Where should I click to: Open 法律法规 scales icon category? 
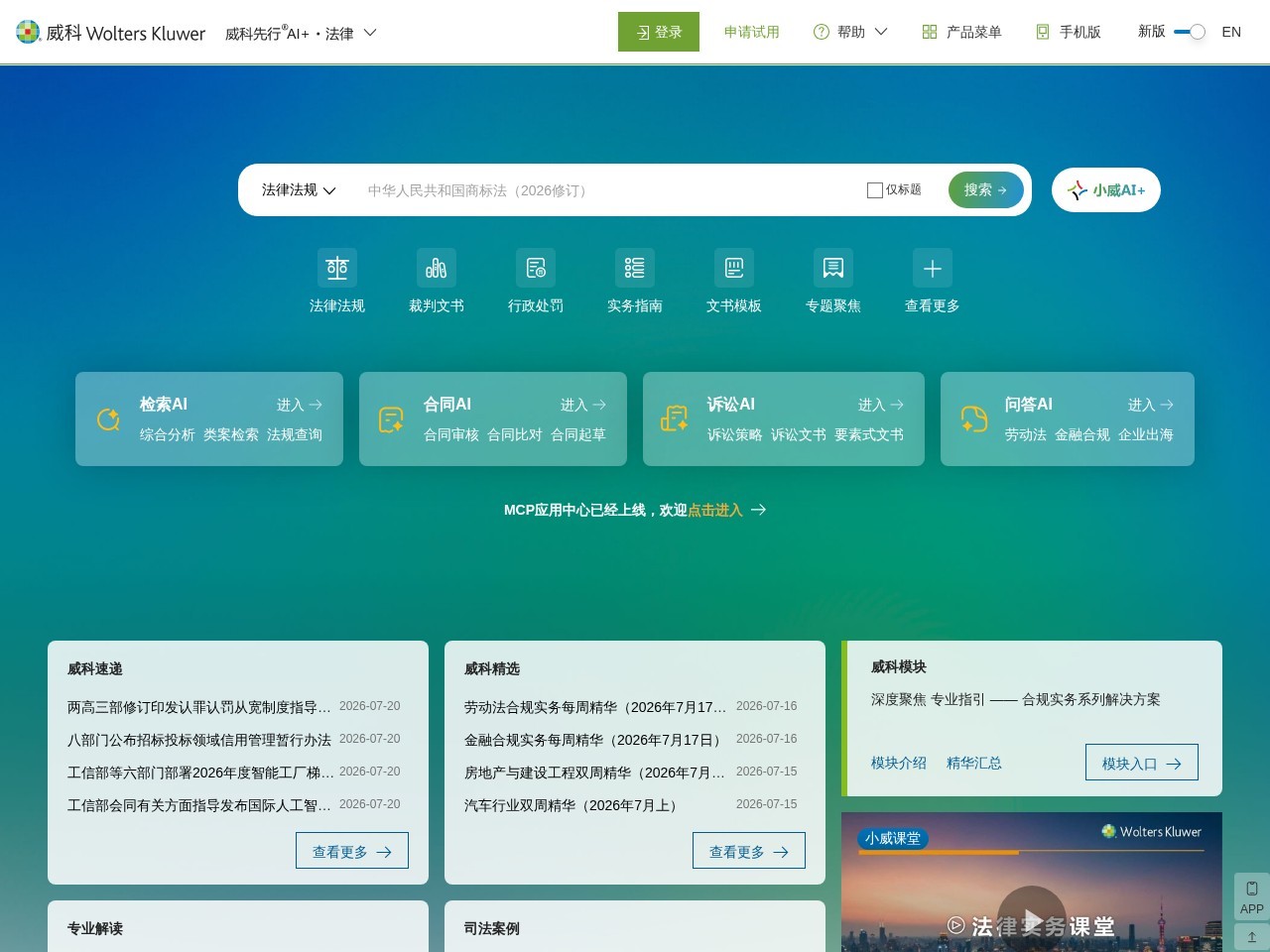tap(337, 268)
